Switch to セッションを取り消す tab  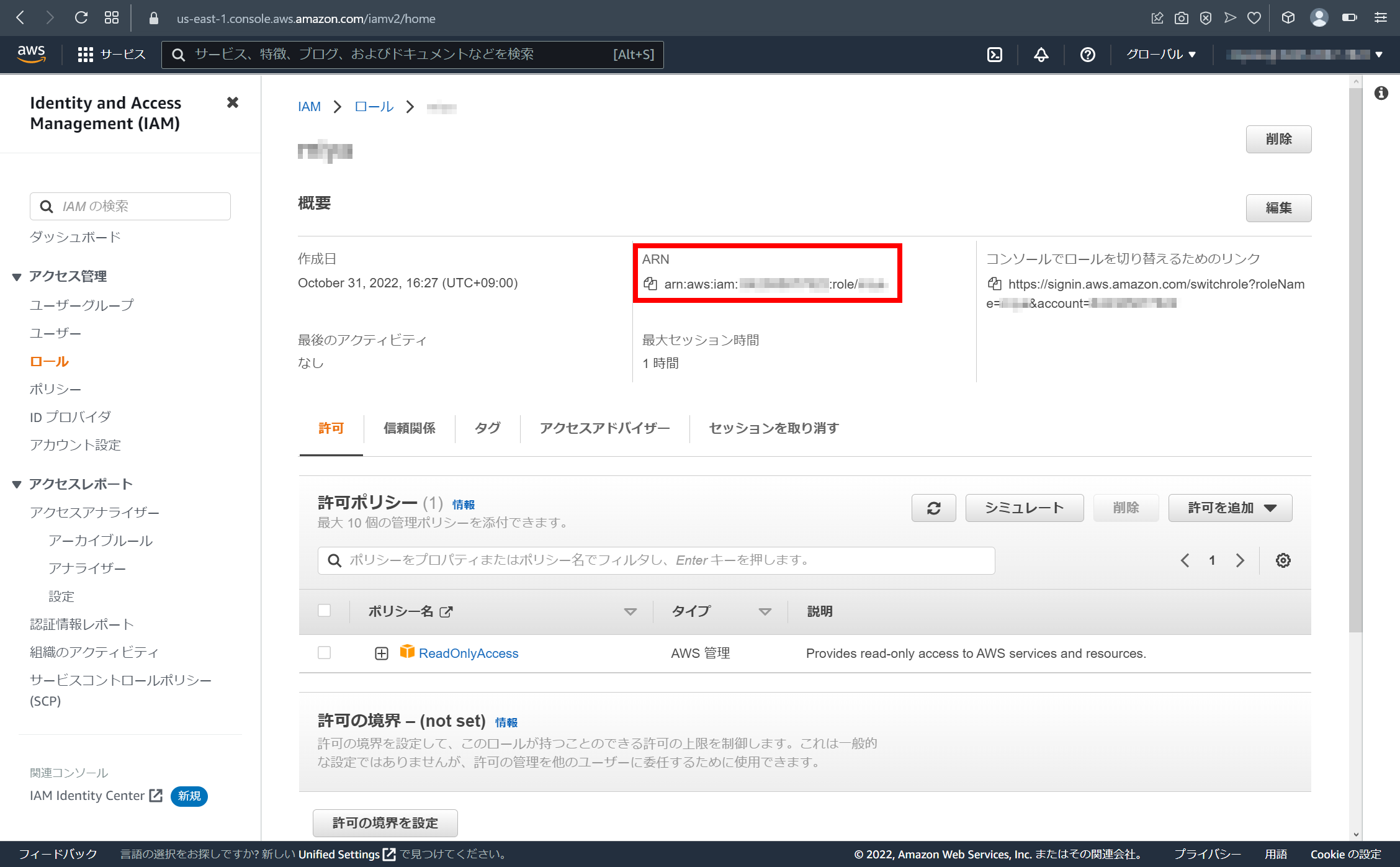point(774,428)
